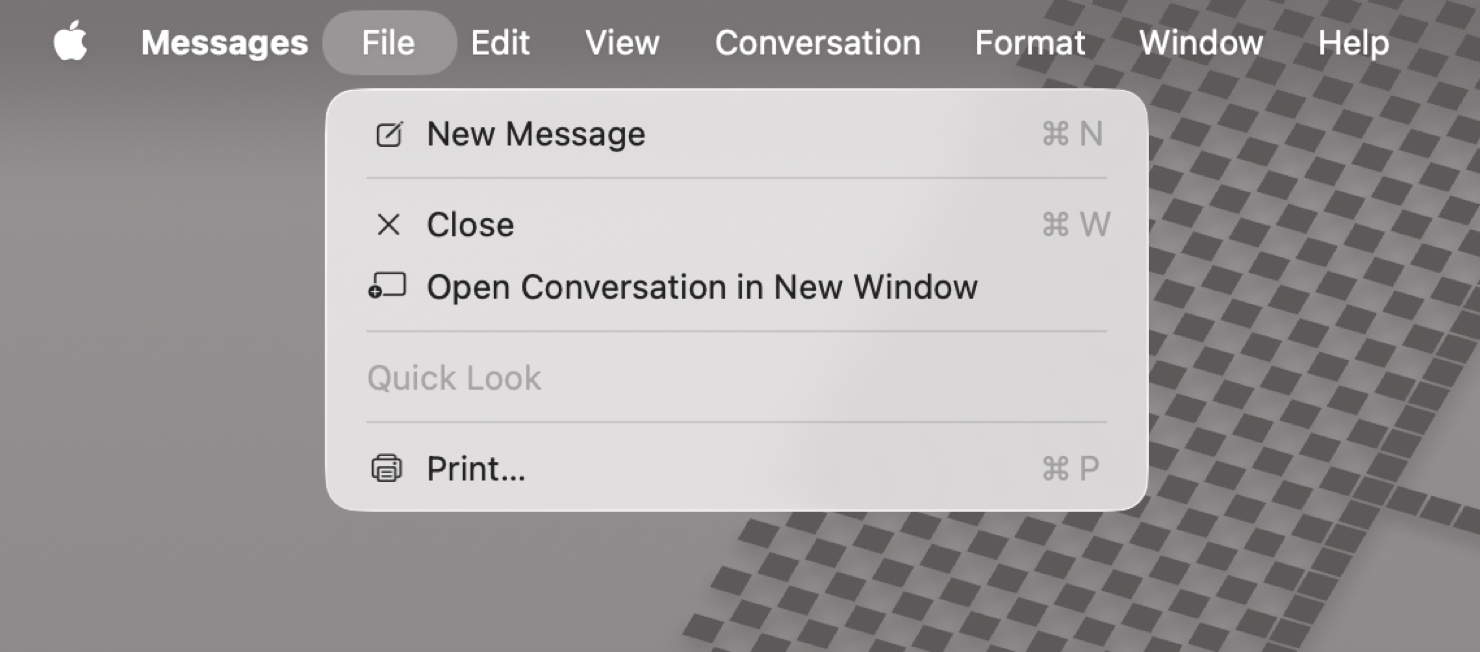Image resolution: width=1480 pixels, height=652 pixels.
Task: Open the View menu
Action: pos(621,42)
